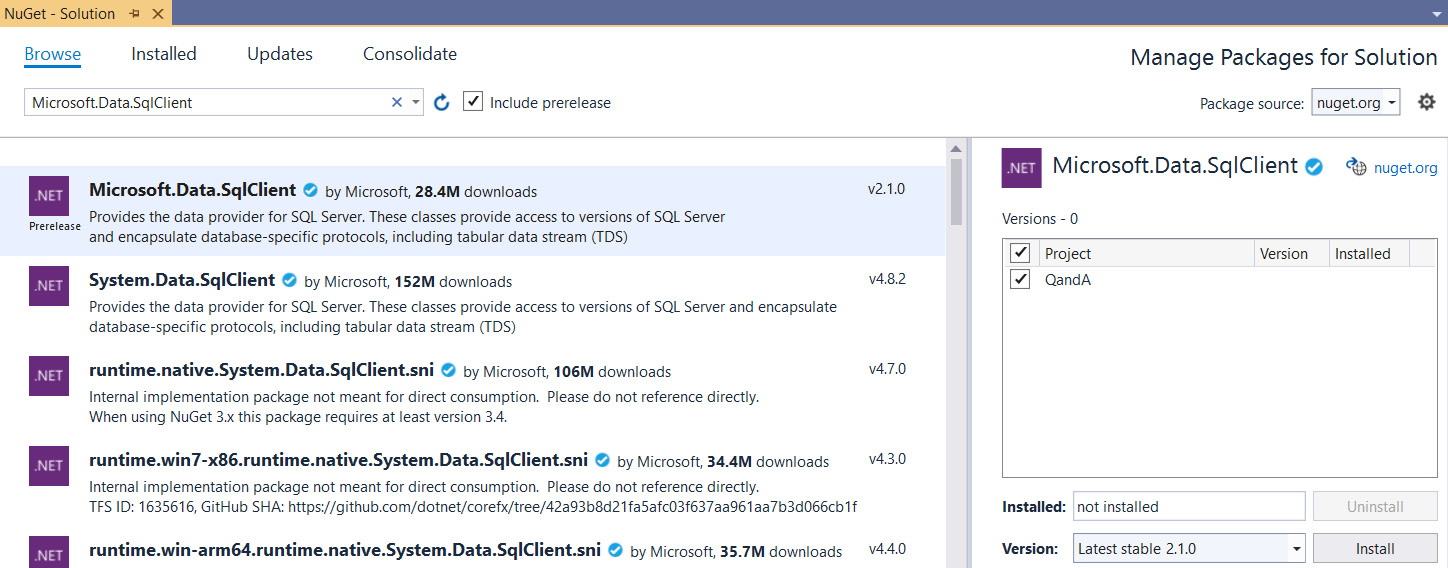Click verified badge on runtime.win-arm64 package

click(x=616, y=550)
